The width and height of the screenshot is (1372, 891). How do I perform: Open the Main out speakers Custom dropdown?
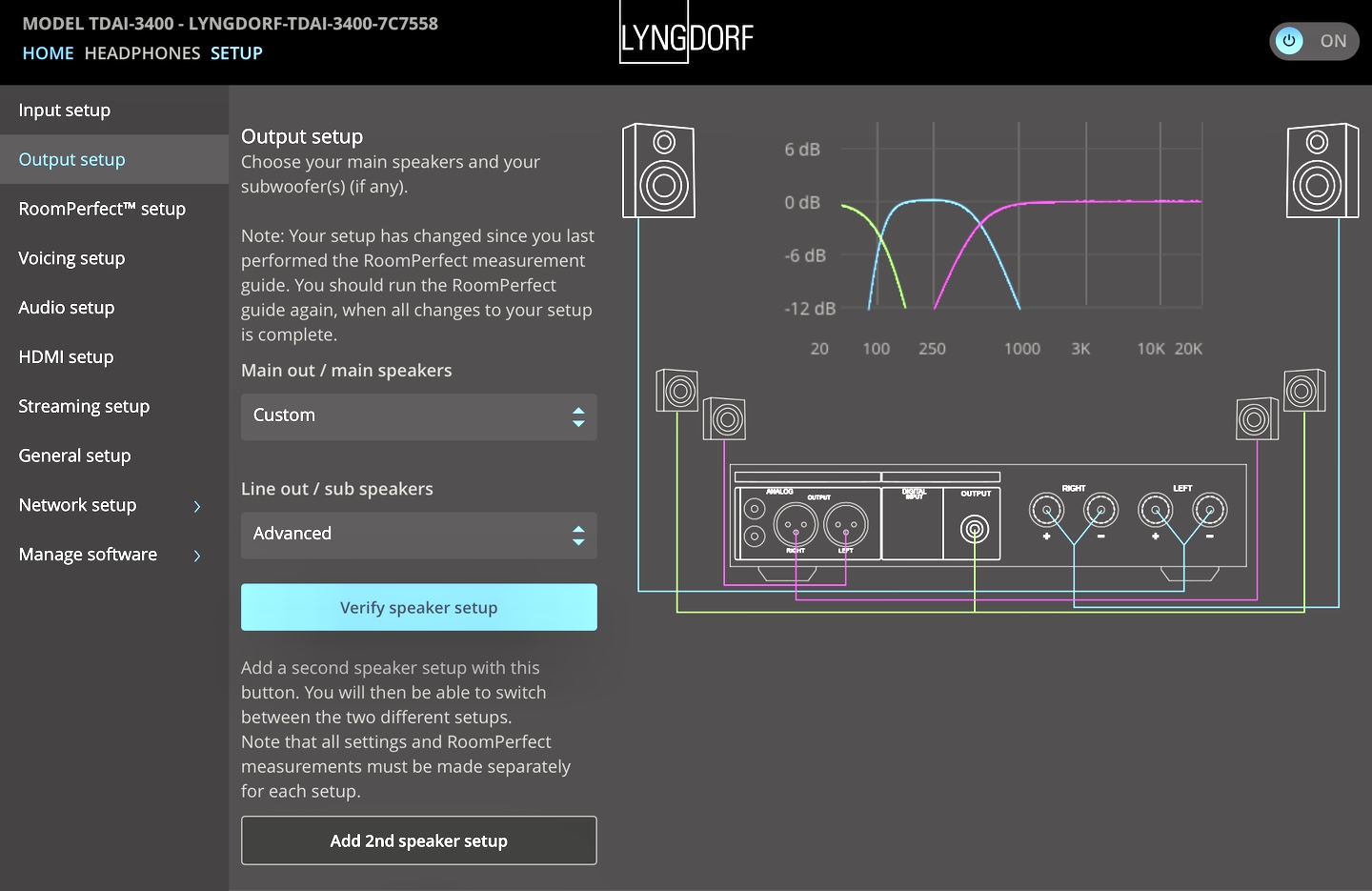click(419, 416)
